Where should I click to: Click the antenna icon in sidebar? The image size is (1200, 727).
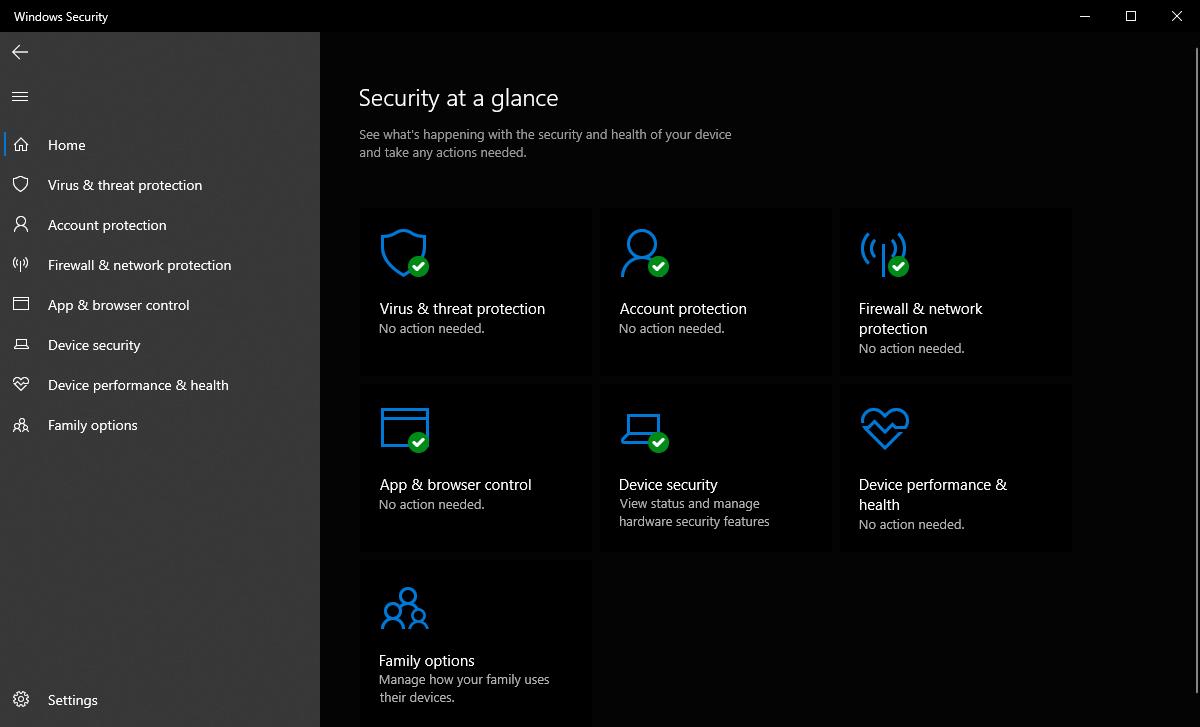(21, 265)
